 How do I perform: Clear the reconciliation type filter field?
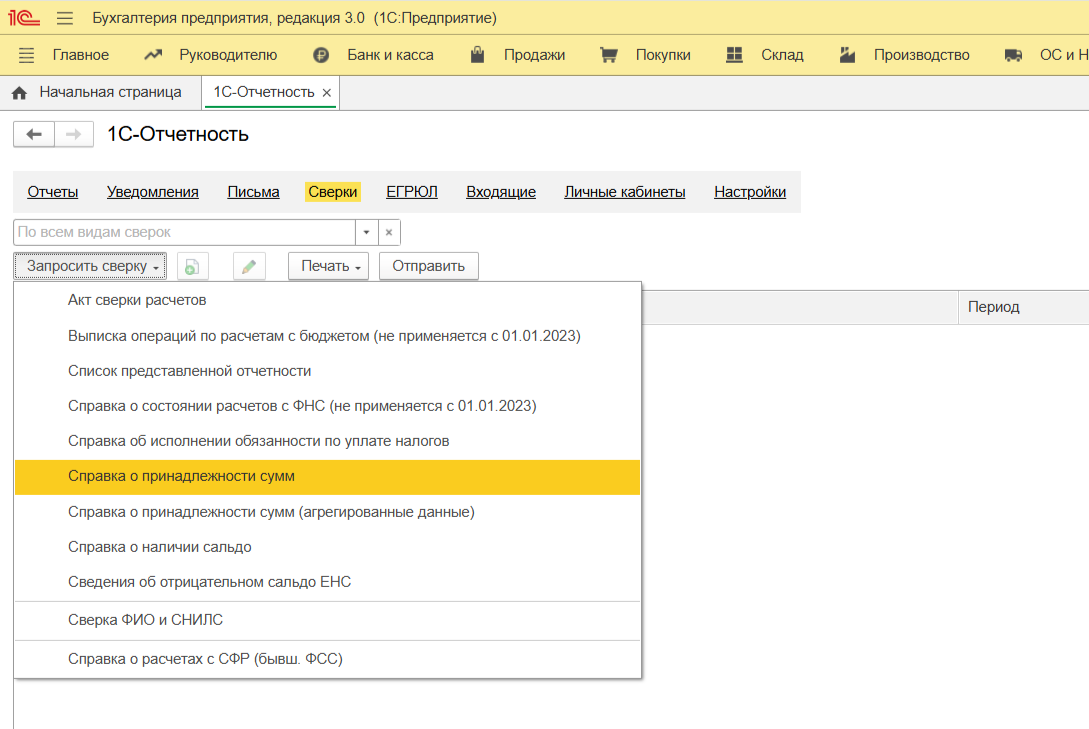pos(389,232)
